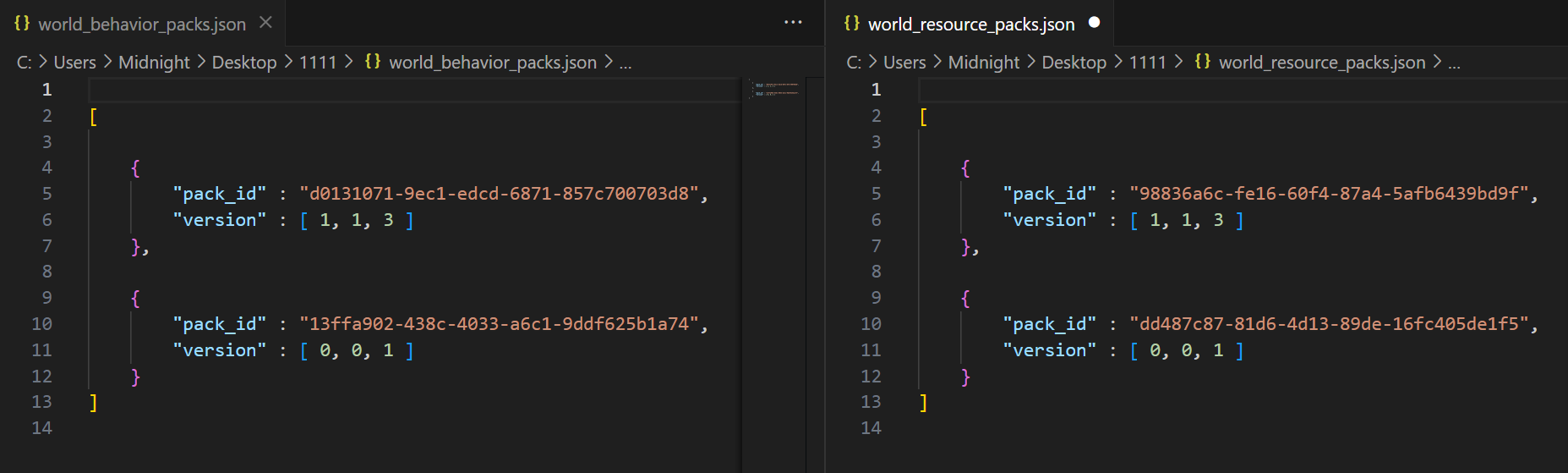The width and height of the screenshot is (1568, 473).
Task: Open 1111 breadcrumb in left editor
Action: [318, 63]
